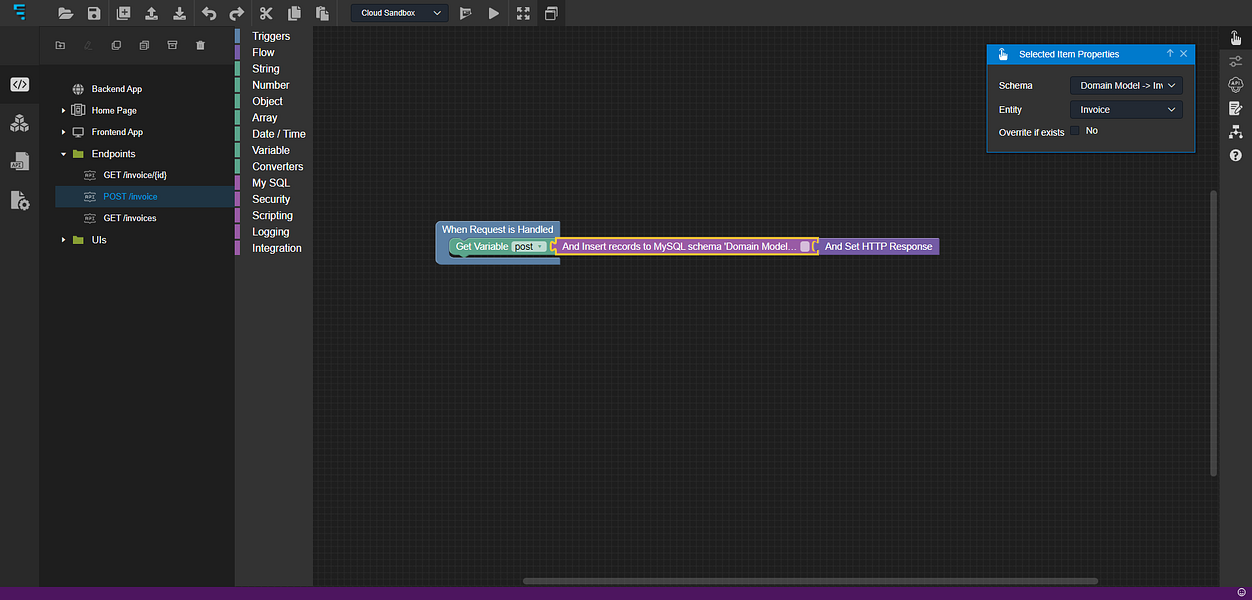This screenshot has width=1252, height=600.
Task: Click the Run play button in toolbar
Action: click(x=494, y=14)
